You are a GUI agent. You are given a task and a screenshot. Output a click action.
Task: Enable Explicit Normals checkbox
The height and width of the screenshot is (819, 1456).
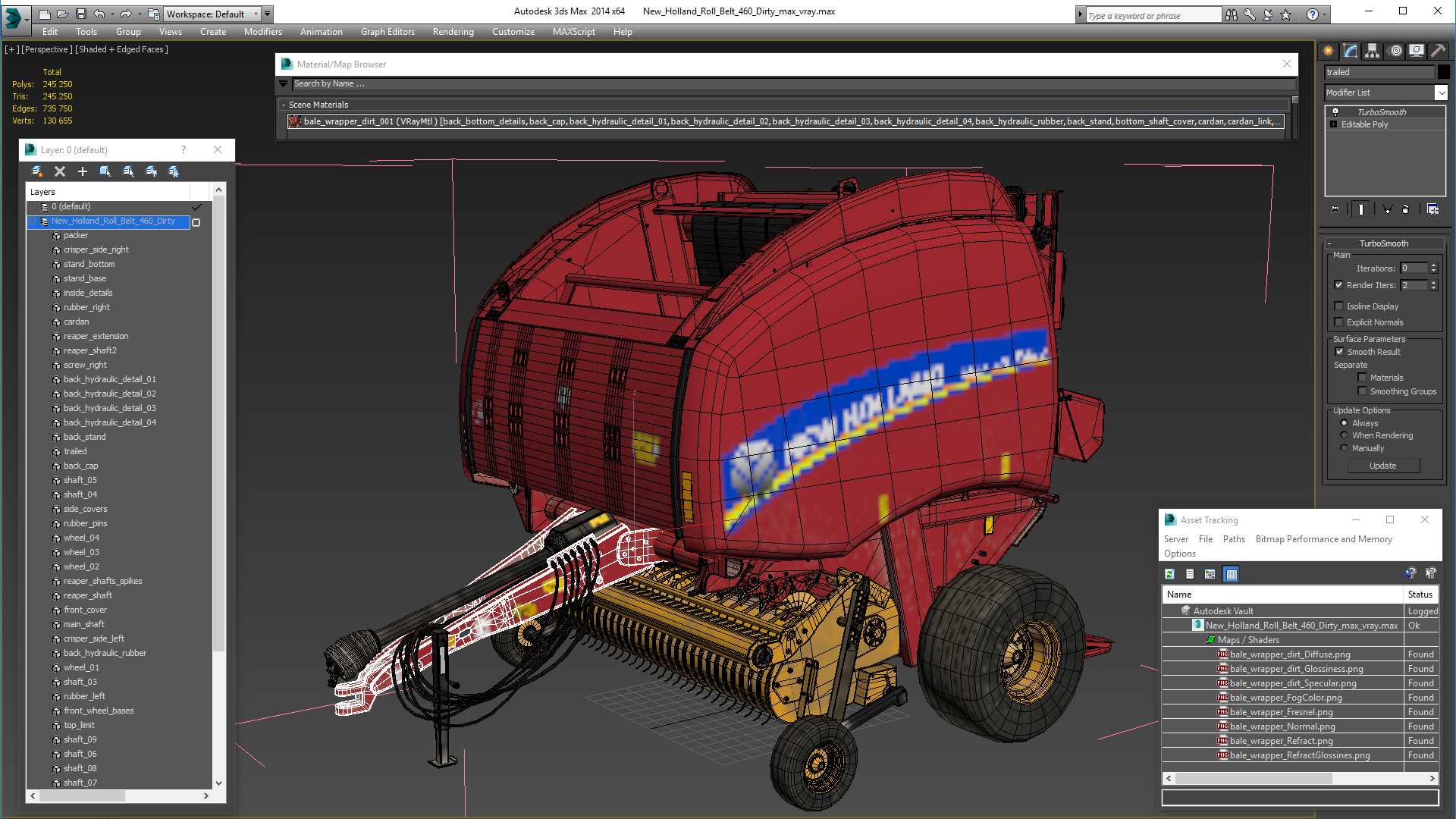pyautogui.click(x=1338, y=322)
